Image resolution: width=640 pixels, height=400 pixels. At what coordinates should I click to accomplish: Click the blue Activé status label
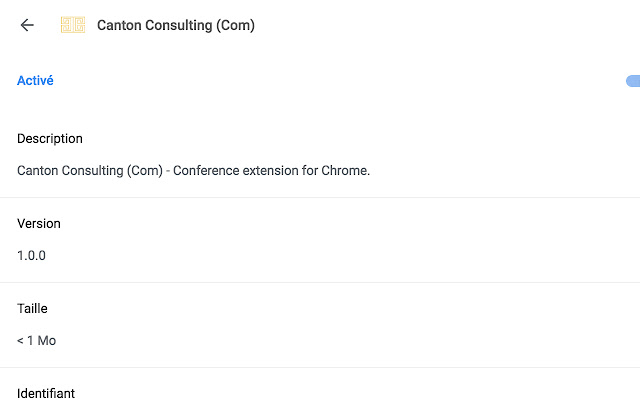pos(35,81)
